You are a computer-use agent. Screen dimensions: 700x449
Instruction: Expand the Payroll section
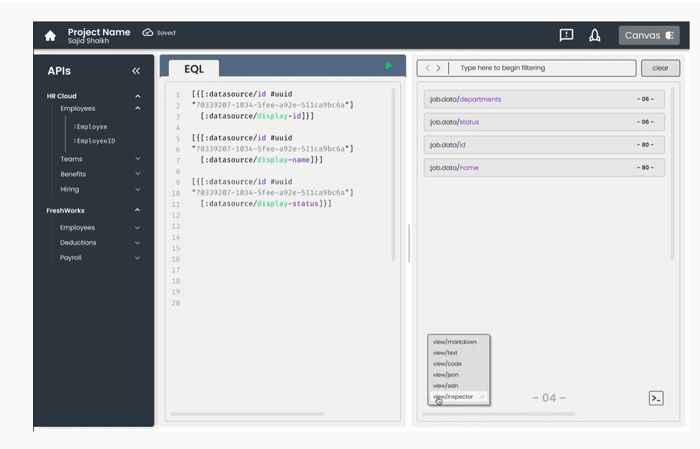coord(138,258)
